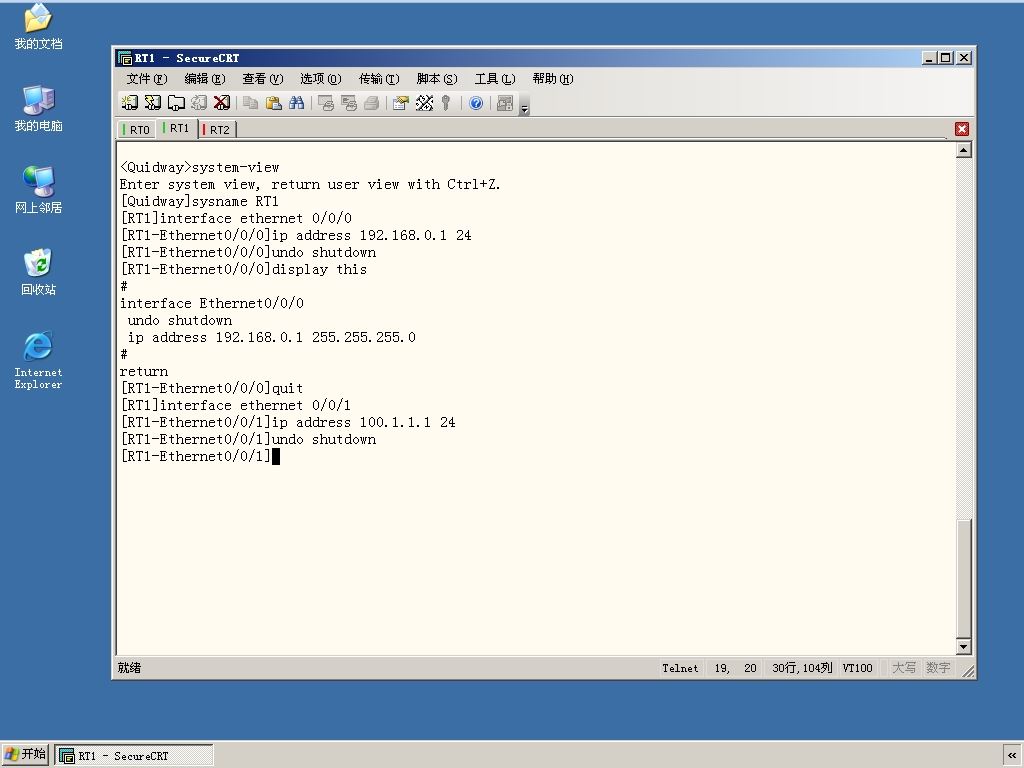The height and width of the screenshot is (768, 1024).
Task: Open the 查看(V) menu
Action: pos(263,79)
